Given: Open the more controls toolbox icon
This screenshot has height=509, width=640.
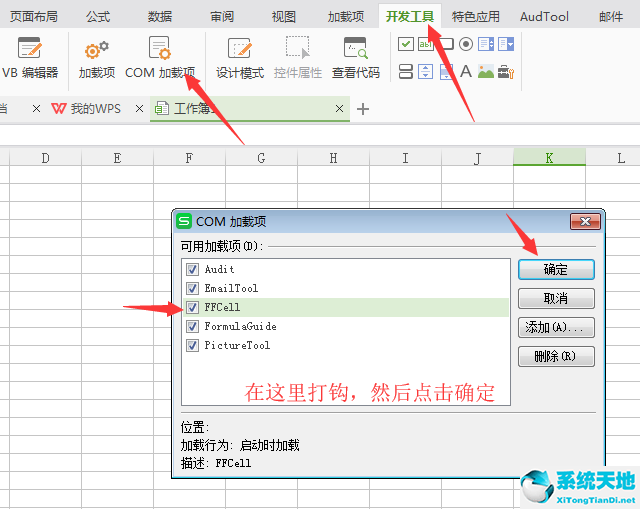Looking at the screenshot, I should 506,71.
